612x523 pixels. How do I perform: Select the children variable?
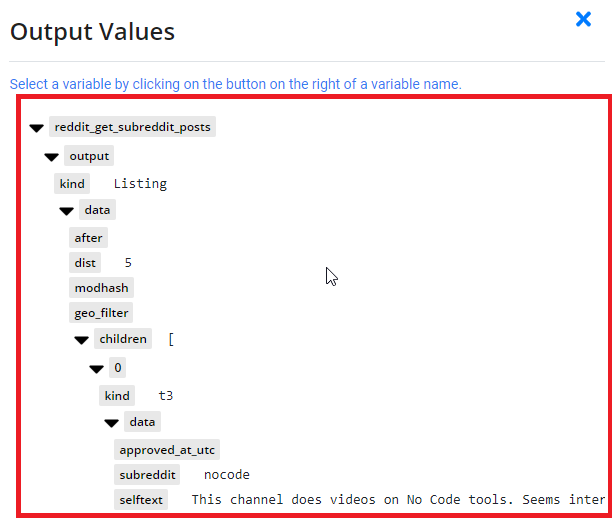point(123,338)
